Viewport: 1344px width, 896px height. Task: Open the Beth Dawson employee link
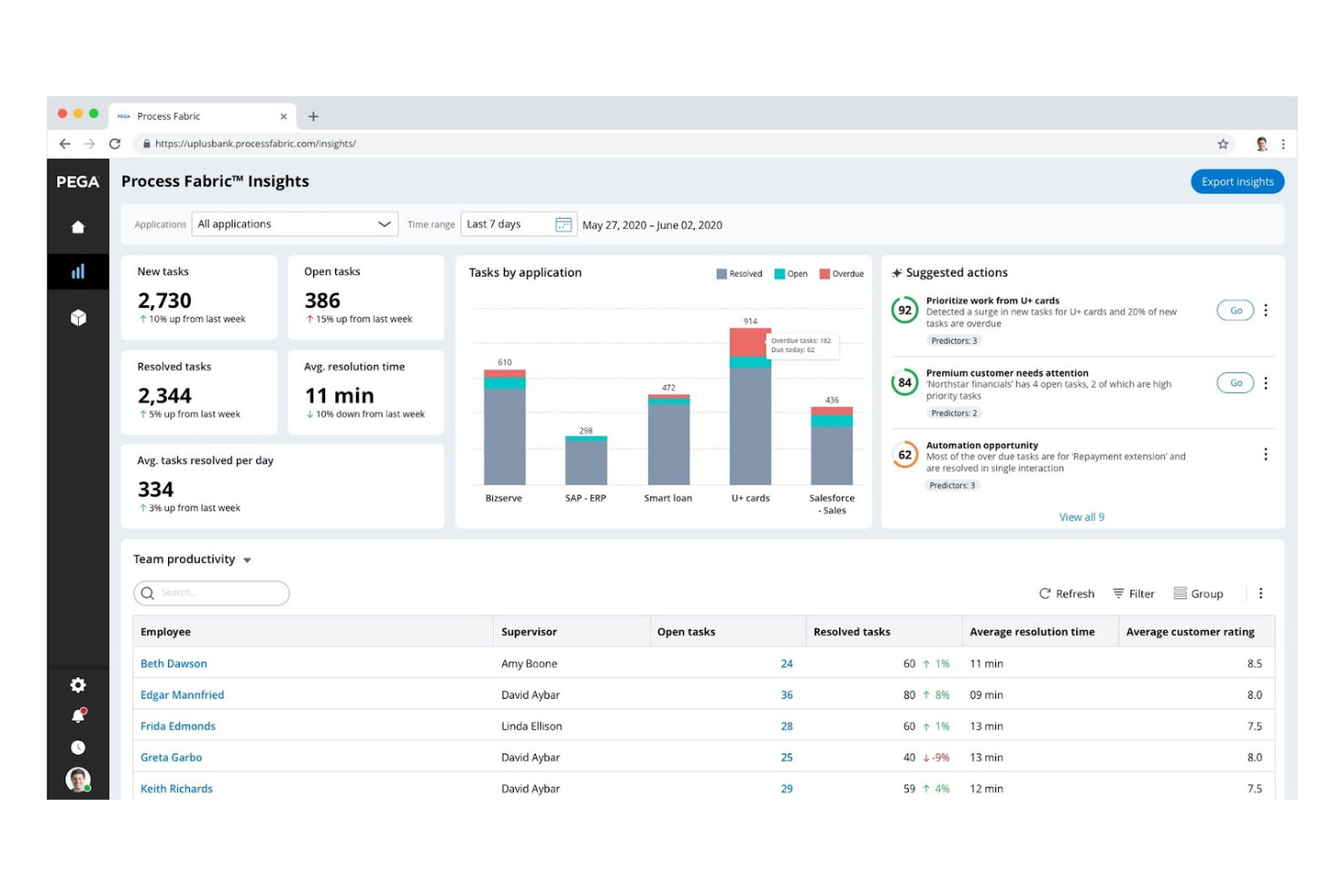173,664
